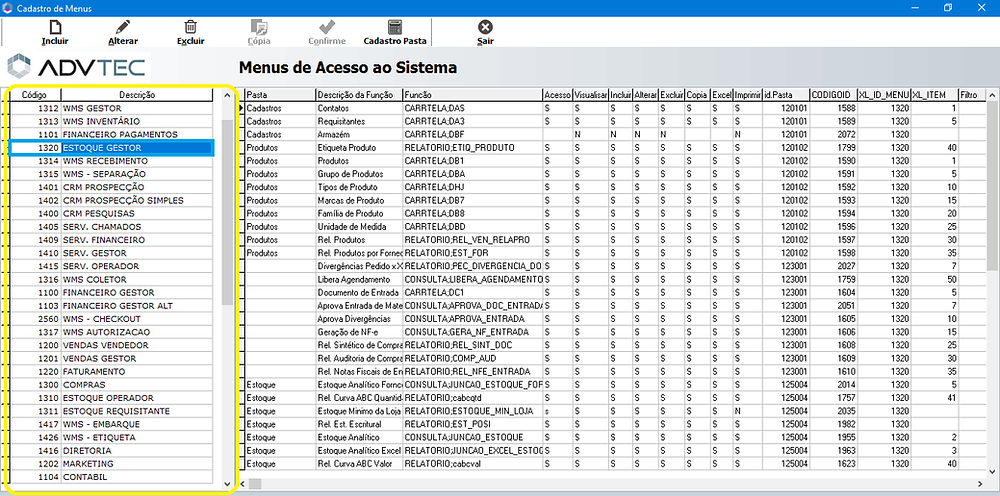
Task: Click the Cadastro de Menus title bar icon
Action: pos(7,7)
